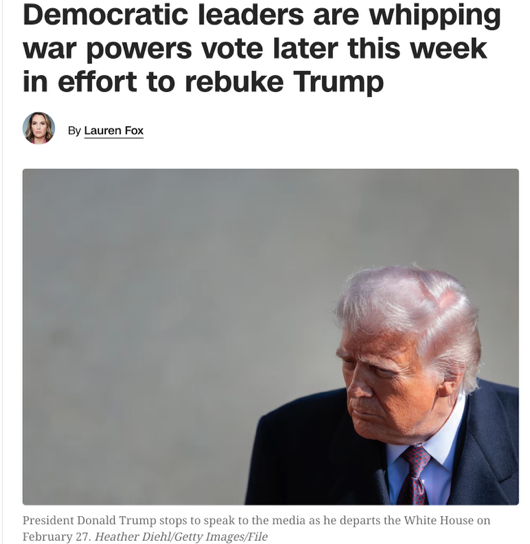Click the word "rebuke" in the headline
530x544 pixels.
pos(234,82)
